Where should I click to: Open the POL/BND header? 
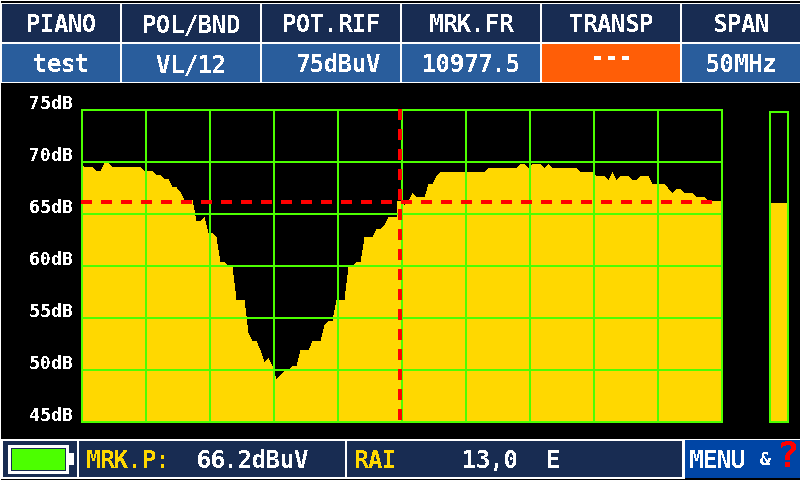click(191, 23)
